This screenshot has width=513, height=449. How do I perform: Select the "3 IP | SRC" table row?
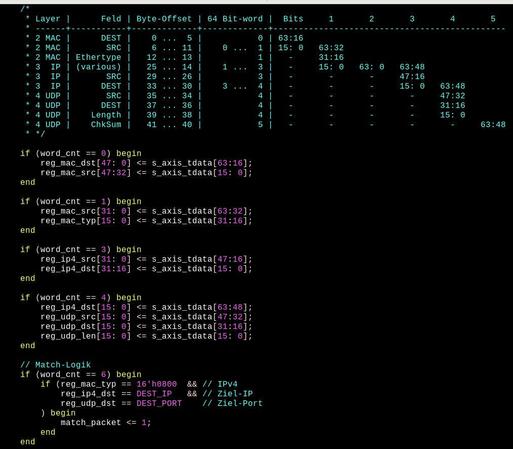(x=225, y=77)
